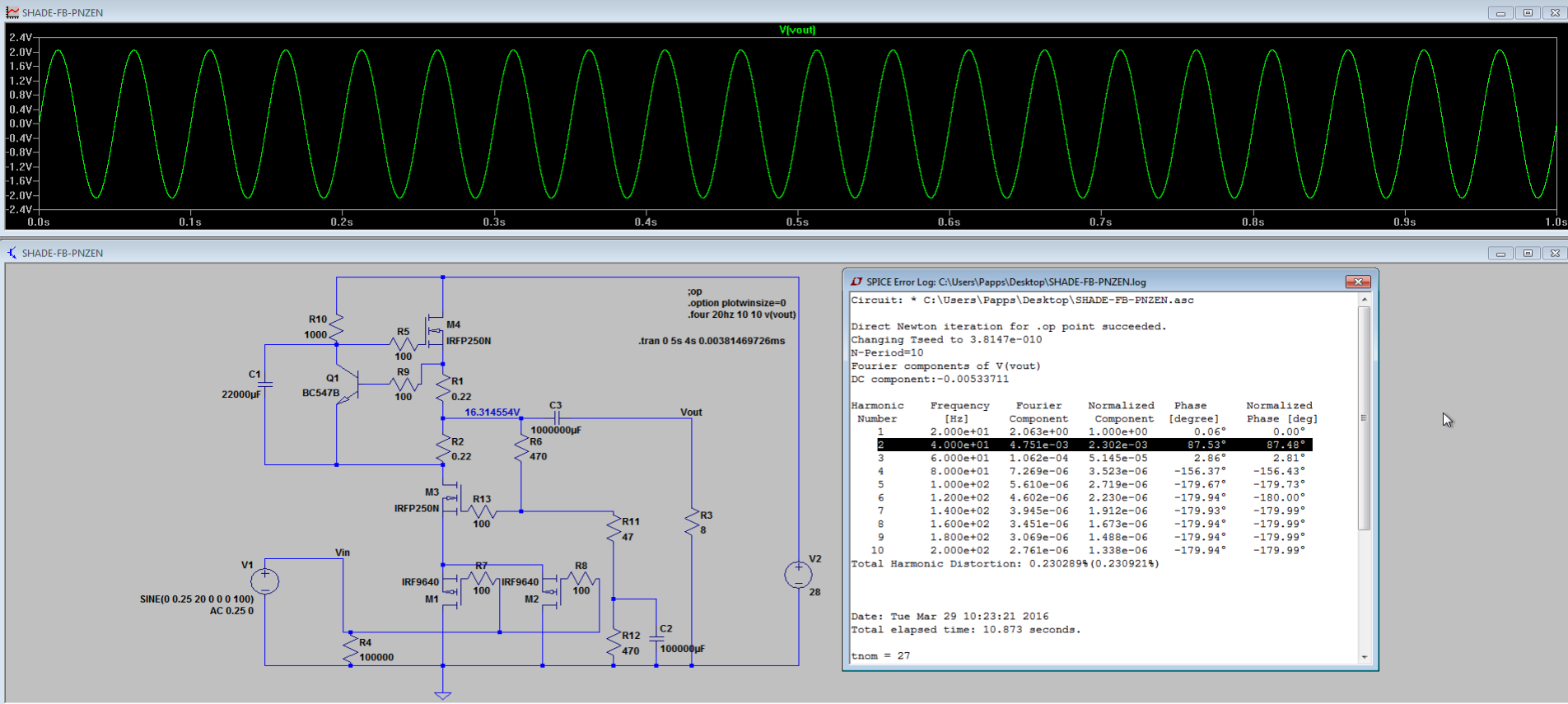
Task: Select the .option plotwinsize=0 directive
Action: 737,303
